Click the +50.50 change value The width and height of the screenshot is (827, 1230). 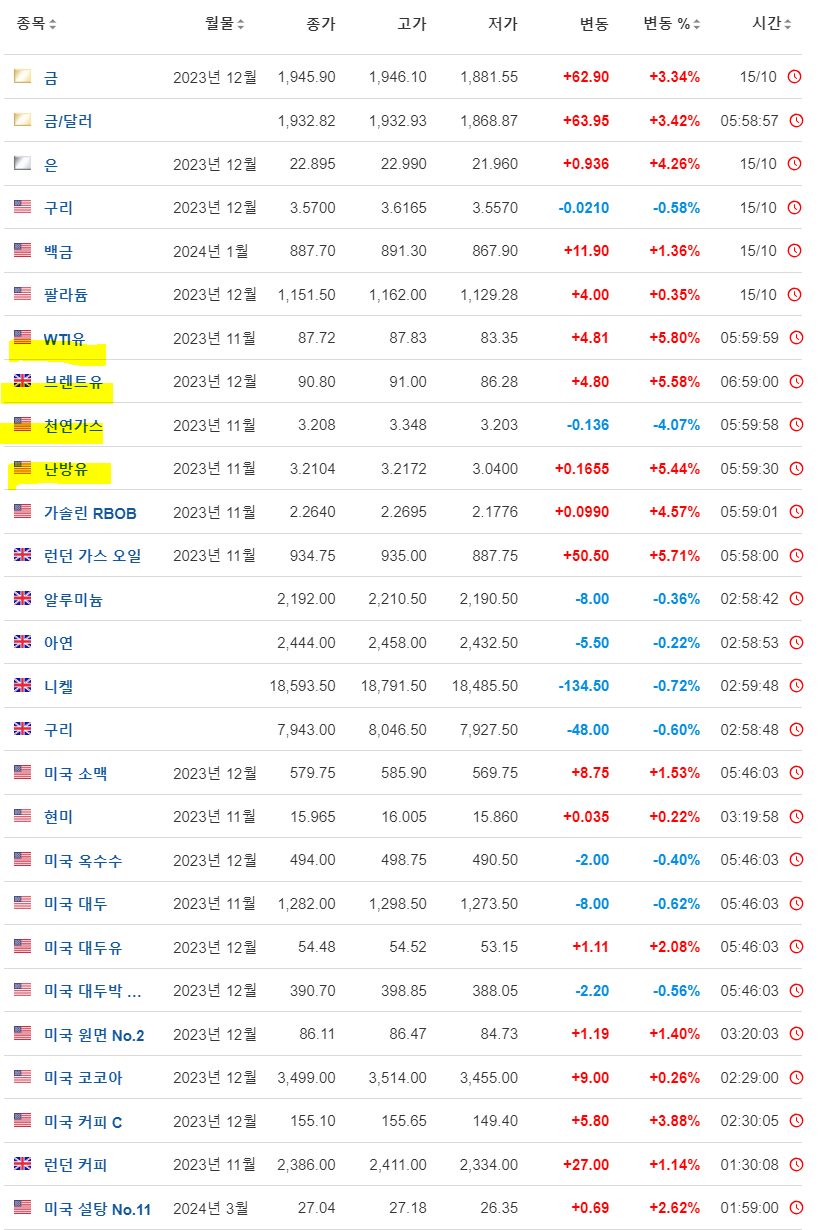587,555
